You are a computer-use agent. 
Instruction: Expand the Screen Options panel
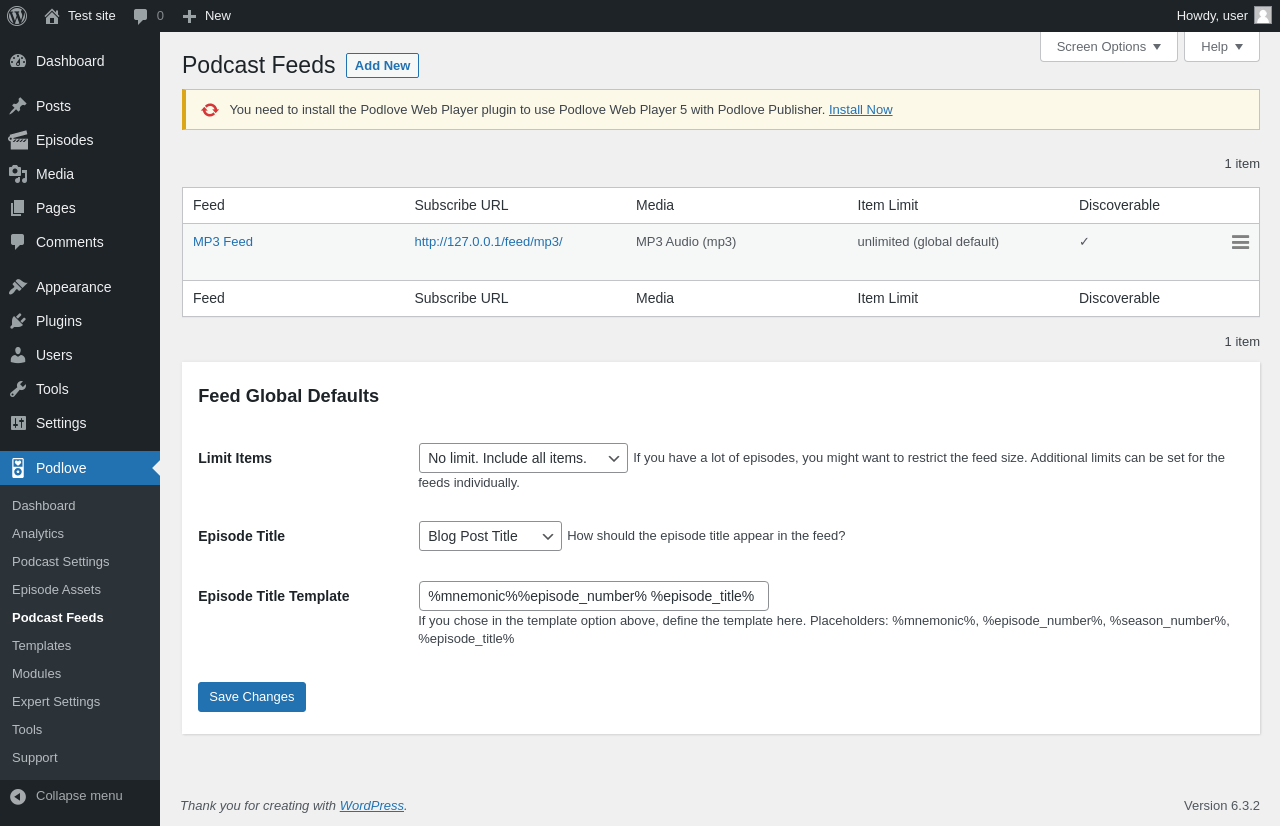coord(1108,46)
